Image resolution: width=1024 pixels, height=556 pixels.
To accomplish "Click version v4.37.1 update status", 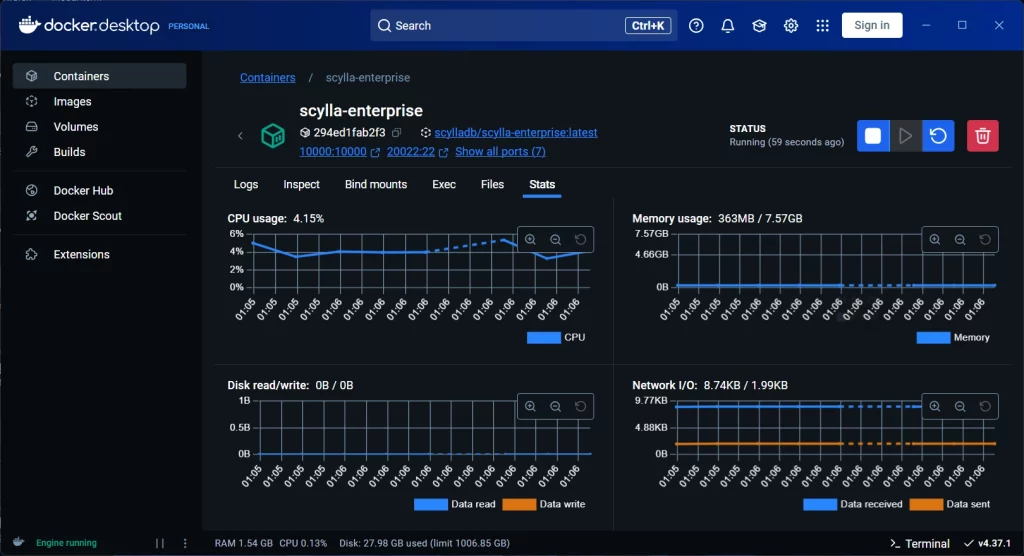I will (987, 543).
